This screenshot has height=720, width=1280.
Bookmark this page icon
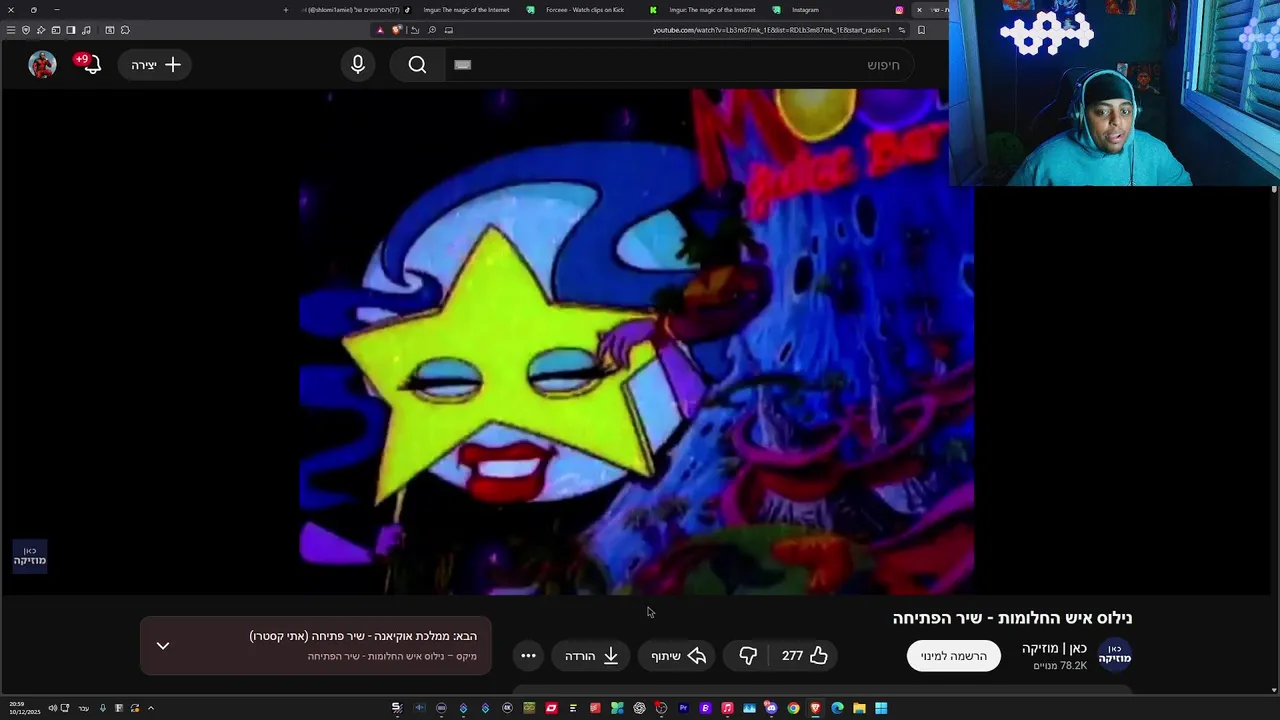[921, 30]
